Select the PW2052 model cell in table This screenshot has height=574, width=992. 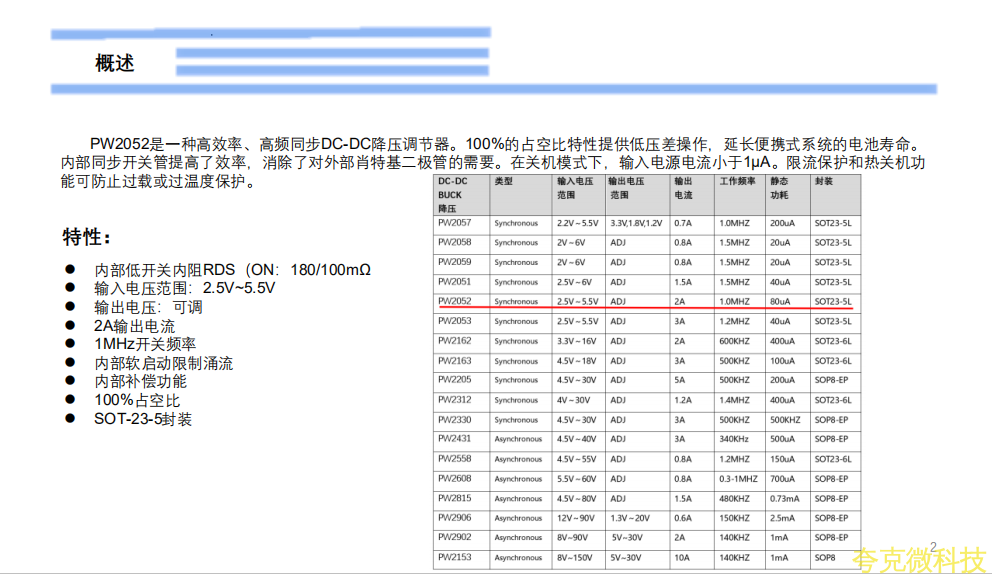tap(454, 301)
